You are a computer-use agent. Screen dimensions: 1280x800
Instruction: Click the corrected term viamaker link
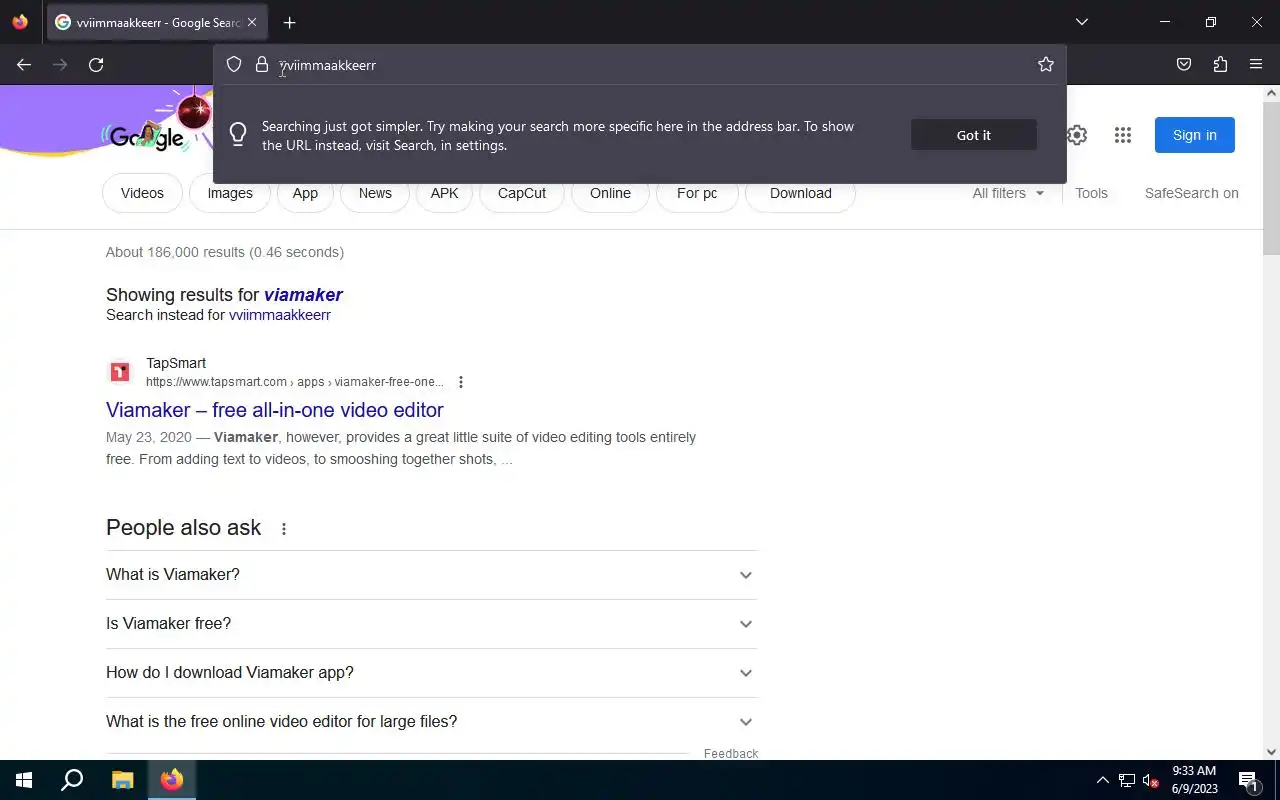pyautogui.click(x=303, y=295)
